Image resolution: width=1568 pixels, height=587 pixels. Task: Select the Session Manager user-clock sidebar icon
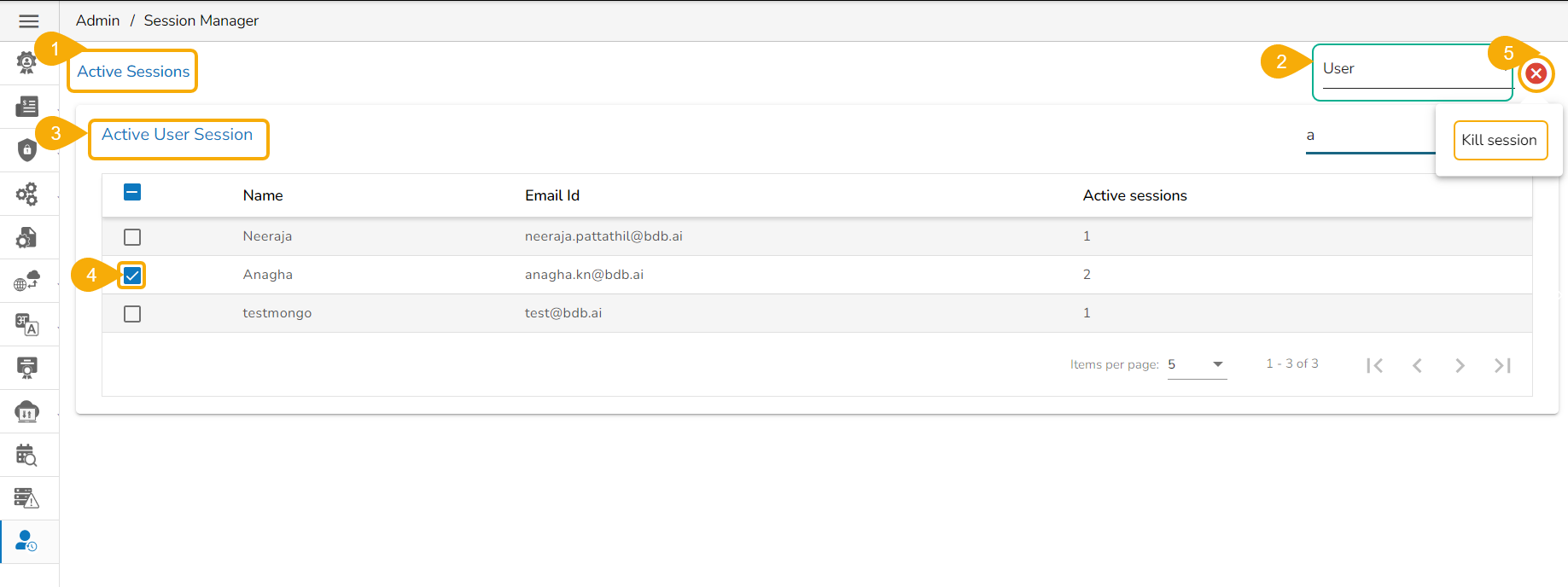point(27,542)
